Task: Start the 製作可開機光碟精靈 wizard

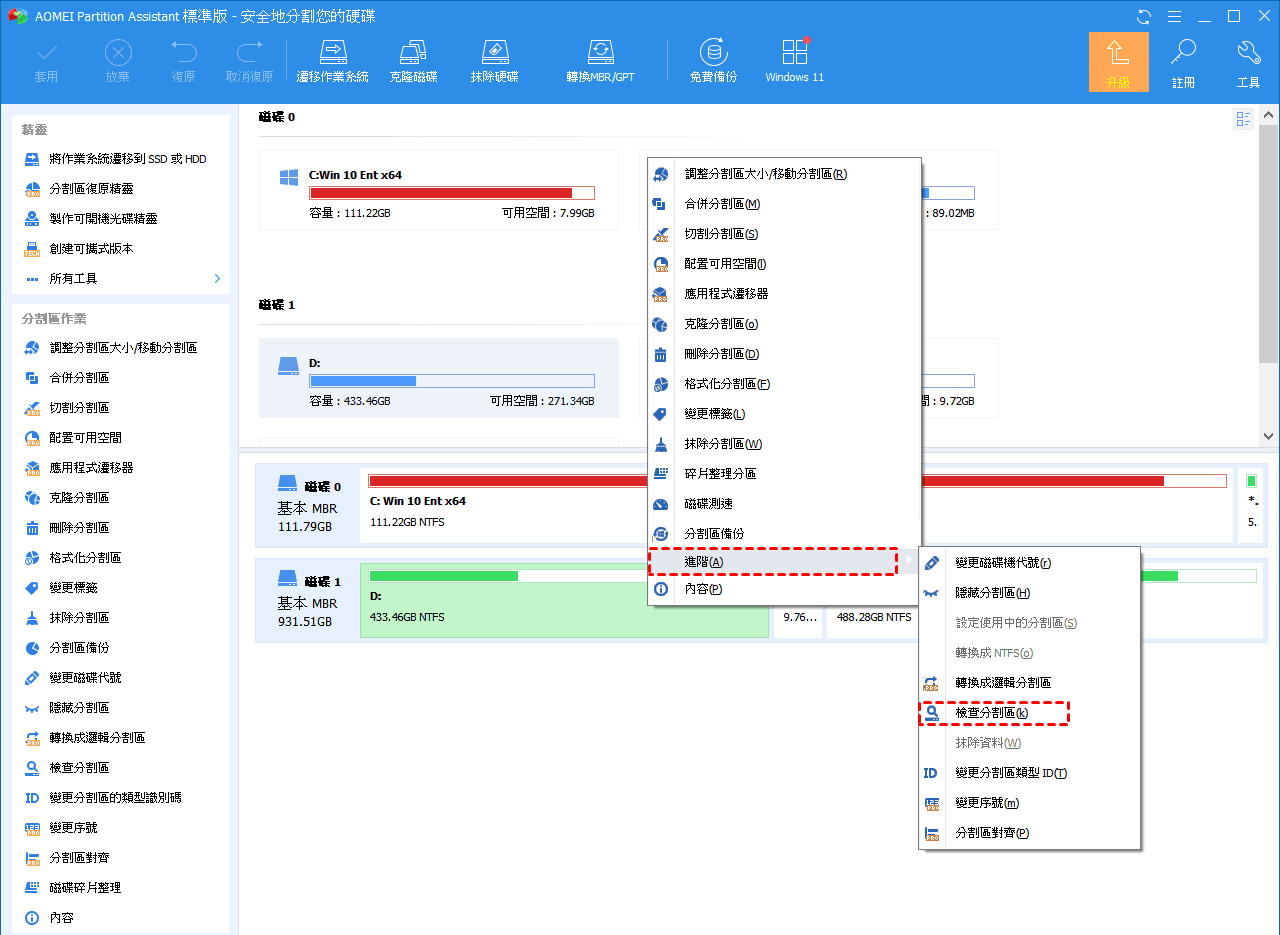Action: pos(92,219)
